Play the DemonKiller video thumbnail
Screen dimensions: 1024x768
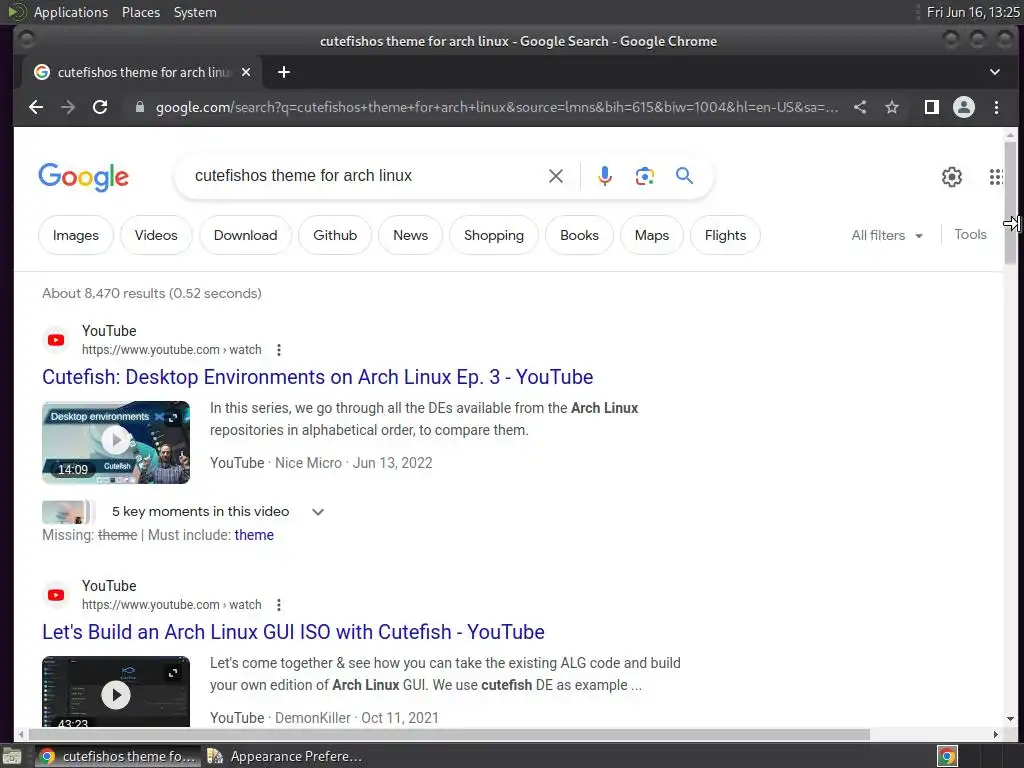coord(116,692)
